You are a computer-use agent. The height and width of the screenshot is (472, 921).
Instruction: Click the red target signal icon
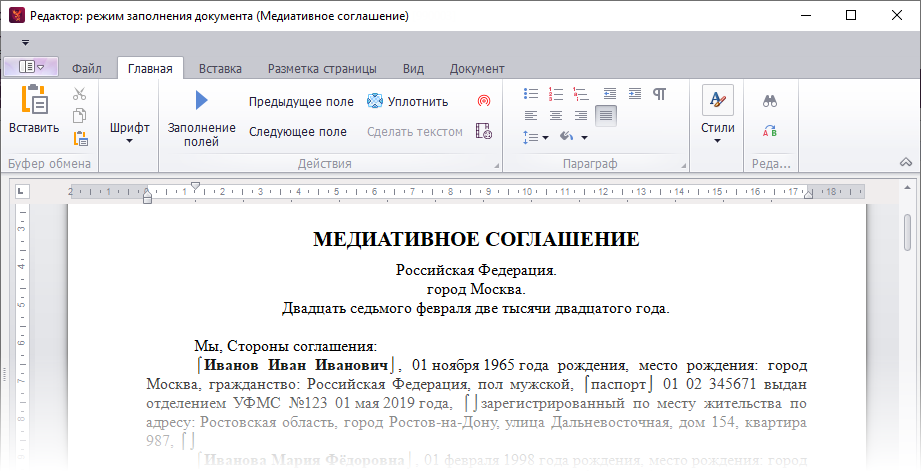click(483, 101)
